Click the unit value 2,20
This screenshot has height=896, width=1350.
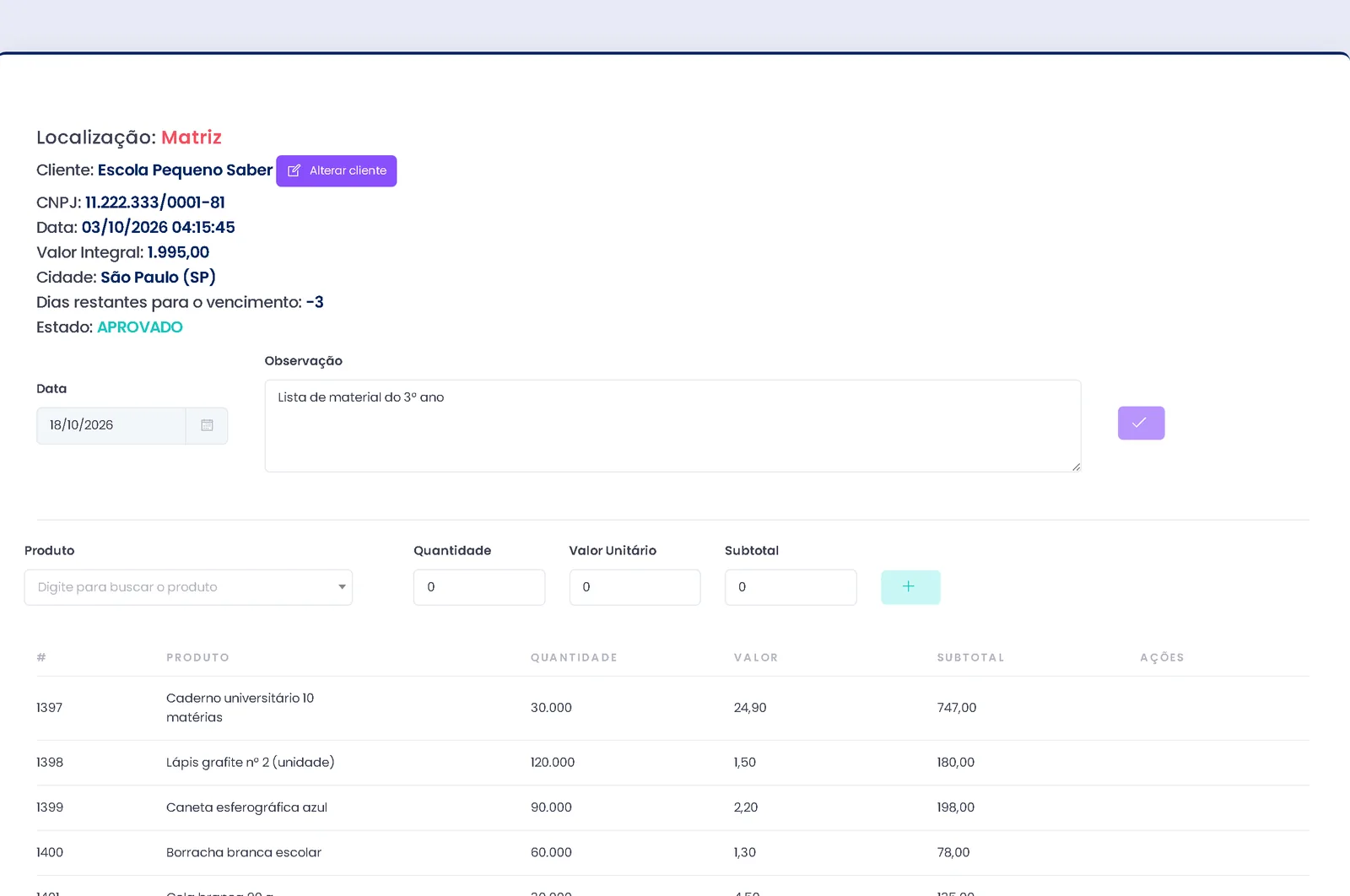pos(746,807)
